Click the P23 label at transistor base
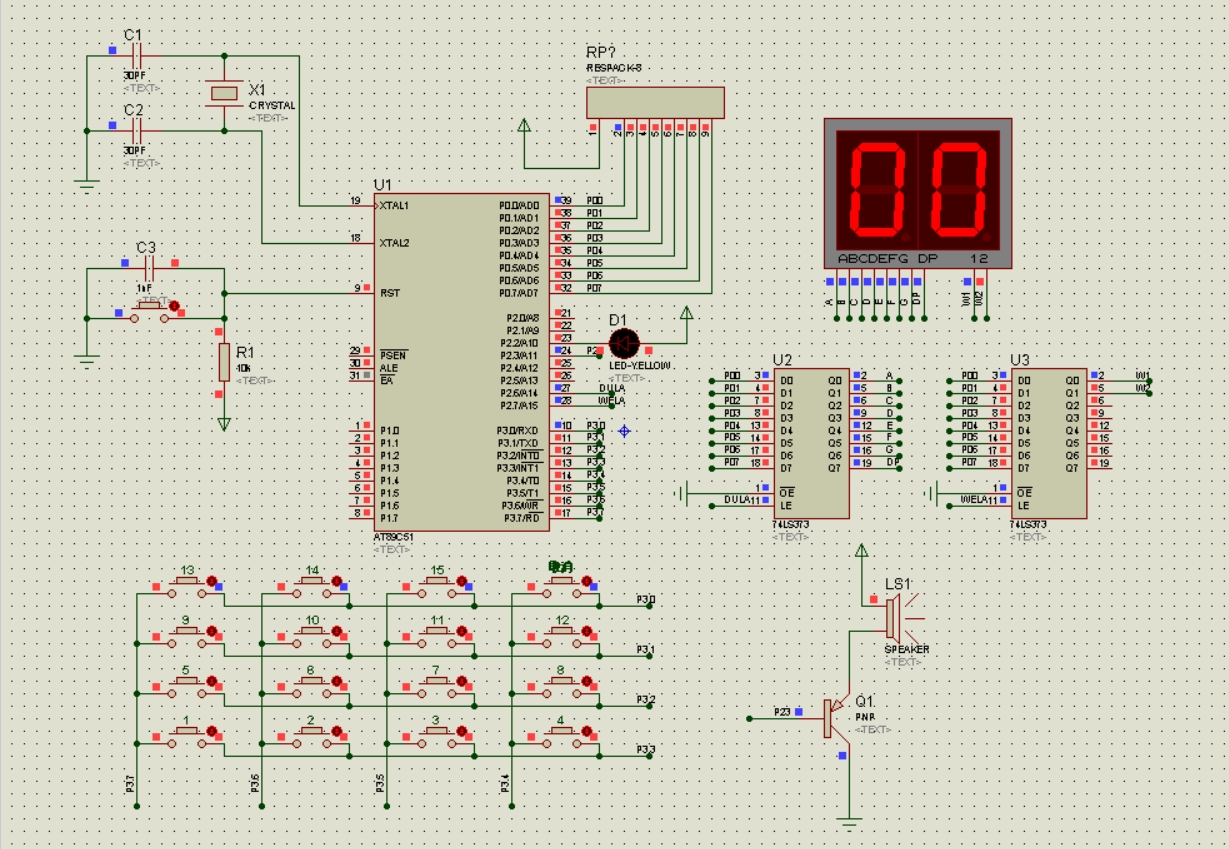Viewport: 1229px width, 849px height. [782, 712]
